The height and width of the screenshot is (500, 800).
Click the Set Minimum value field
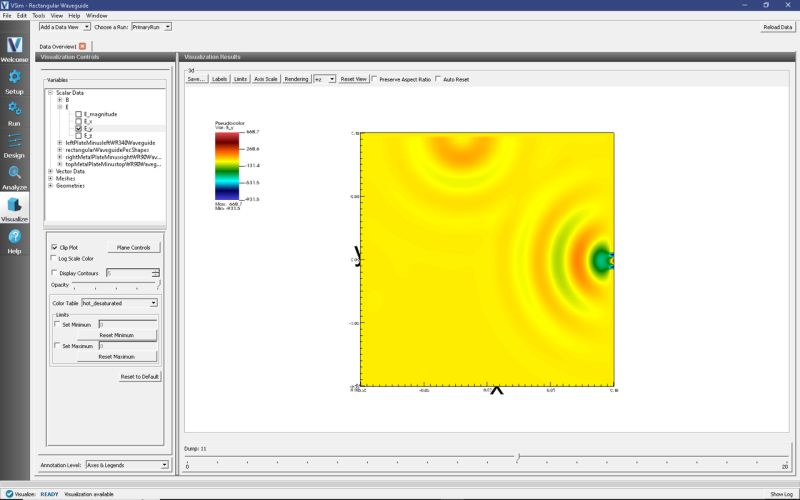(x=128, y=324)
